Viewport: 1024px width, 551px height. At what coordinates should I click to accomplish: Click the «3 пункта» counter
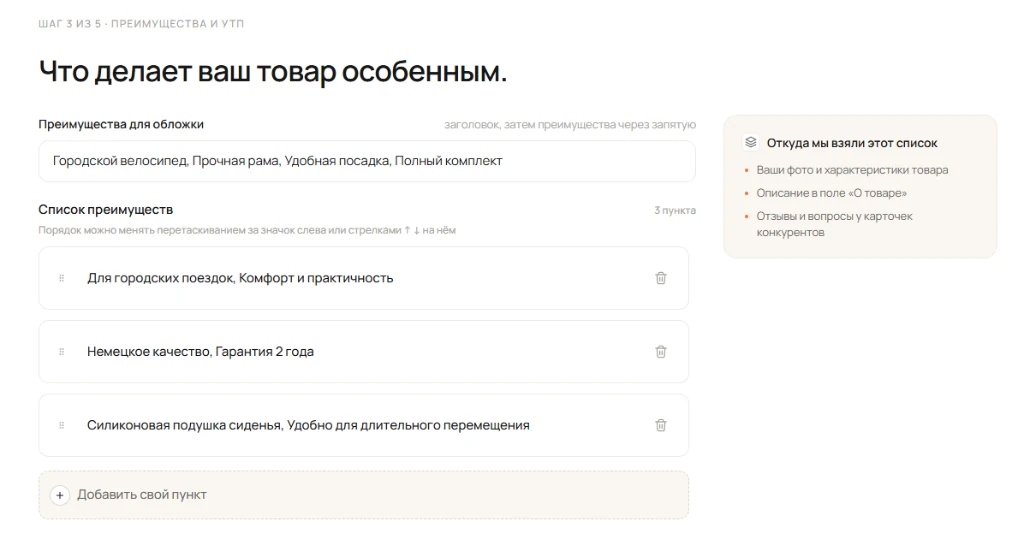[675, 210]
